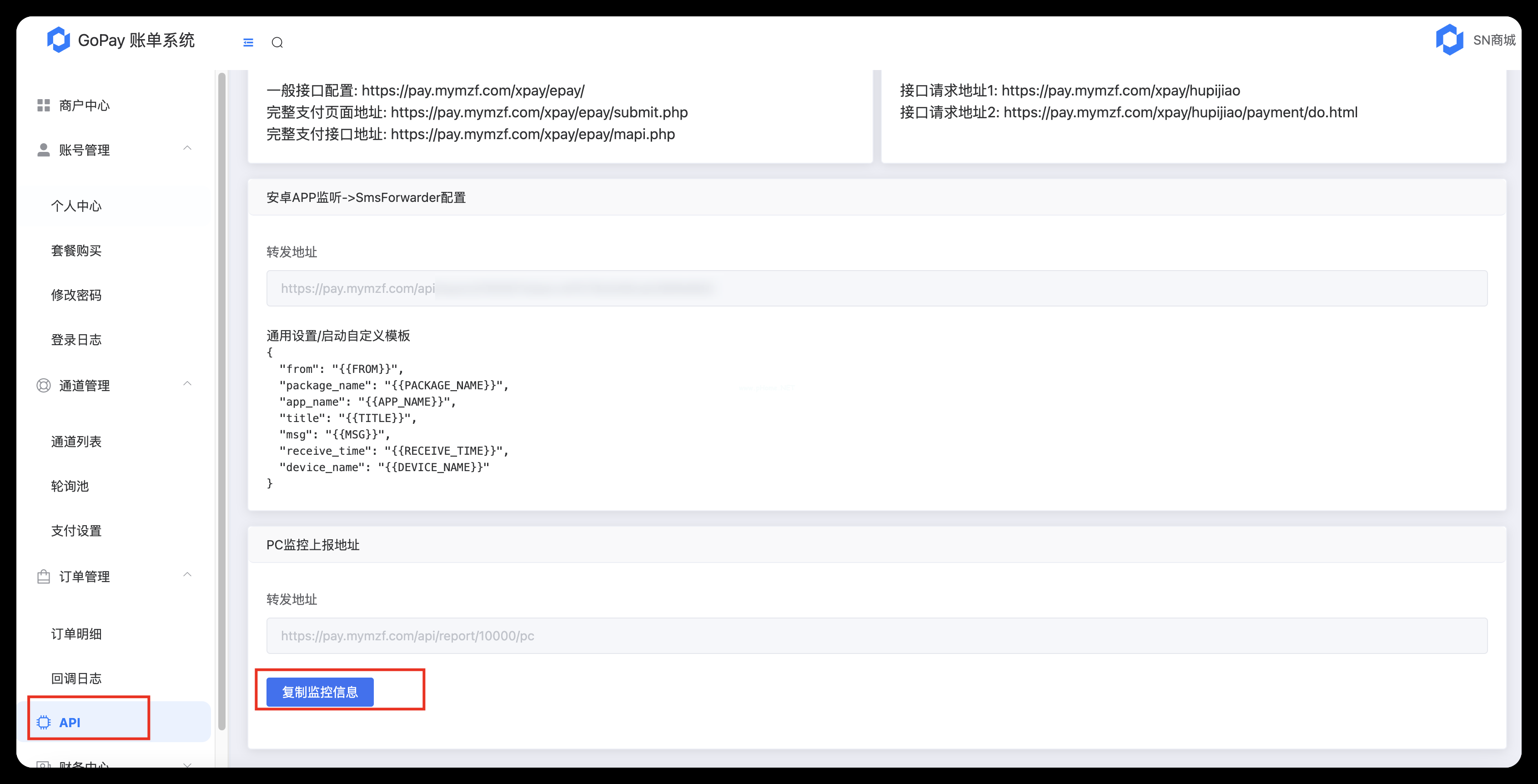The height and width of the screenshot is (784, 1538).
Task: Click PC监控 转发地址 input field
Action: coord(877,636)
